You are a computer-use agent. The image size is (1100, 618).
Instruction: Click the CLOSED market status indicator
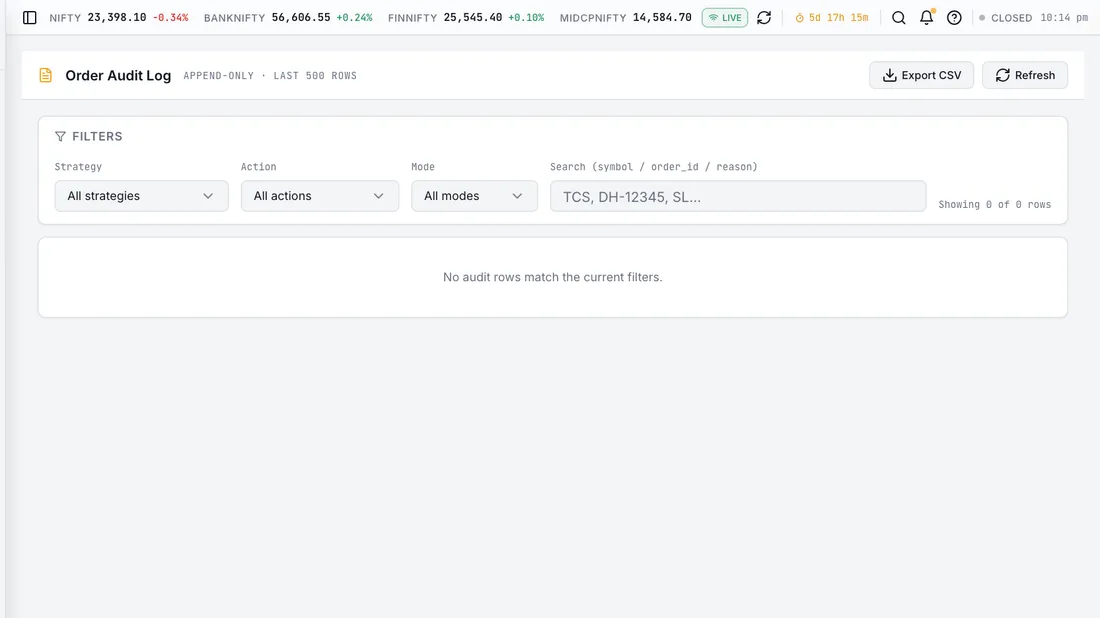coord(1005,18)
